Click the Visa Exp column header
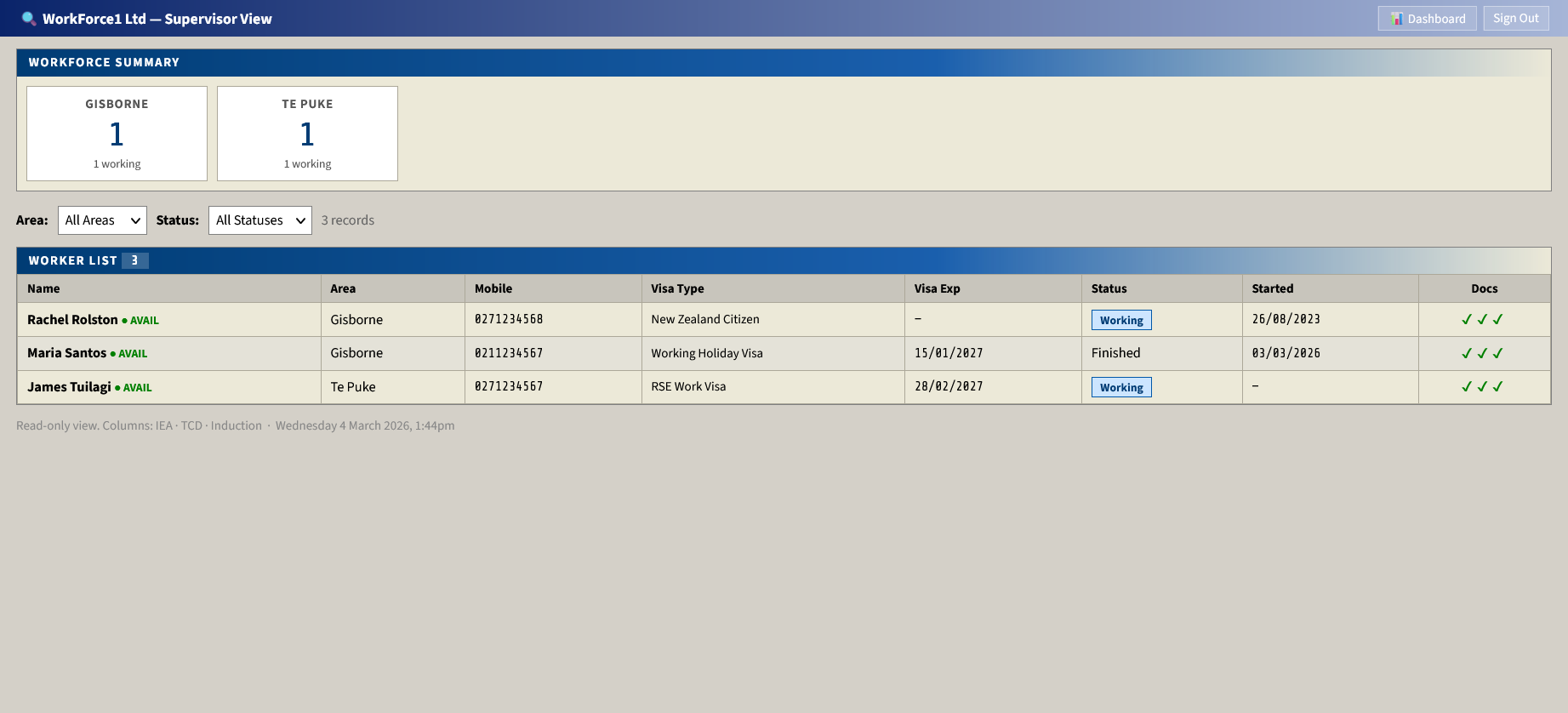The image size is (1568, 713). tap(937, 288)
